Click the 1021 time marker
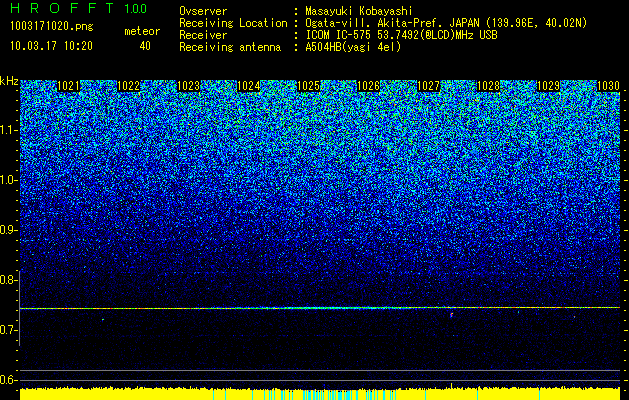 tap(69, 86)
